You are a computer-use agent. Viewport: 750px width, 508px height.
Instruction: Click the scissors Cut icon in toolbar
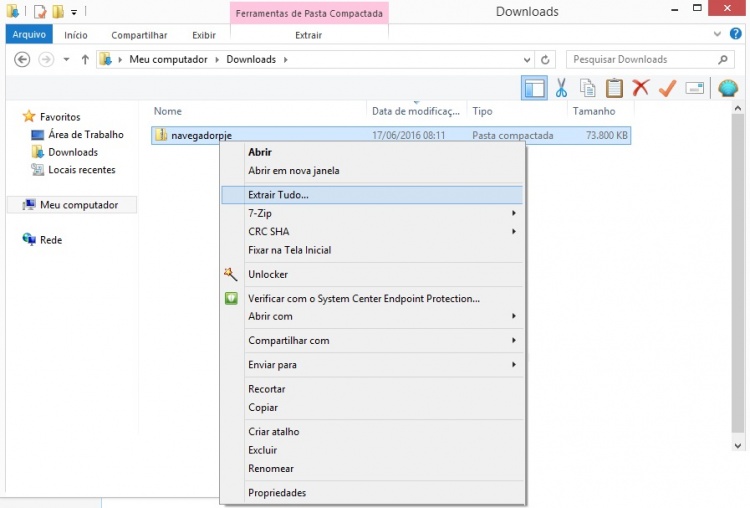tap(561, 88)
